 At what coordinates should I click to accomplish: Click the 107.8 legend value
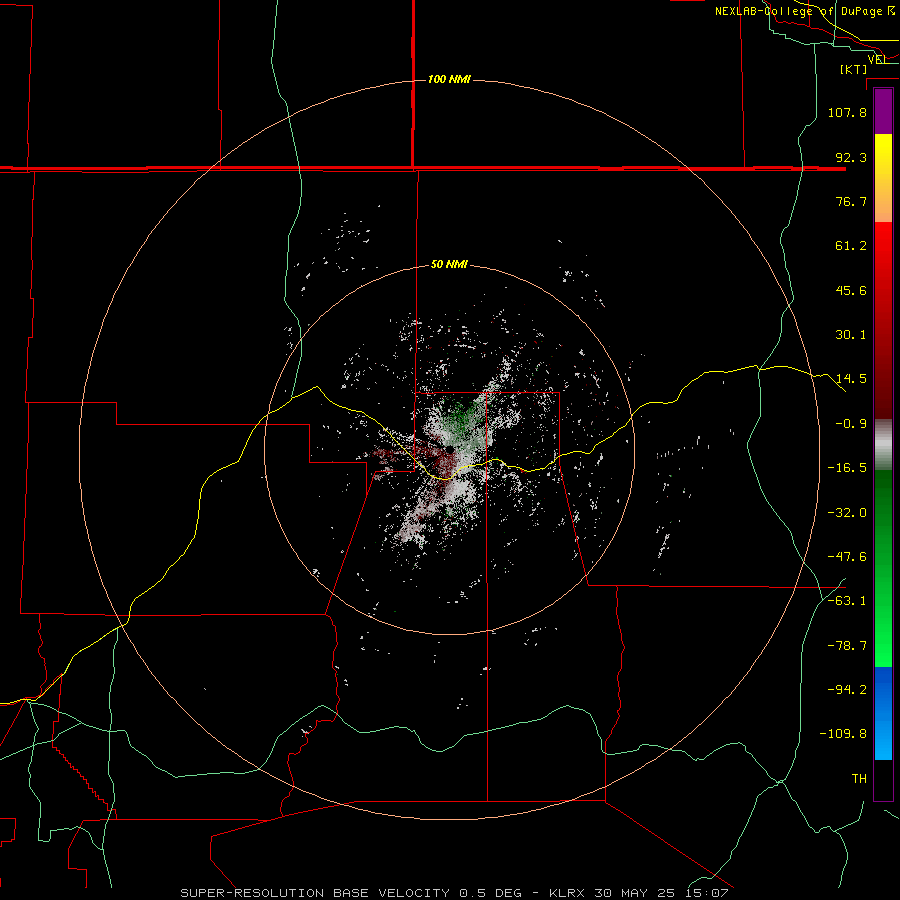(847, 112)
